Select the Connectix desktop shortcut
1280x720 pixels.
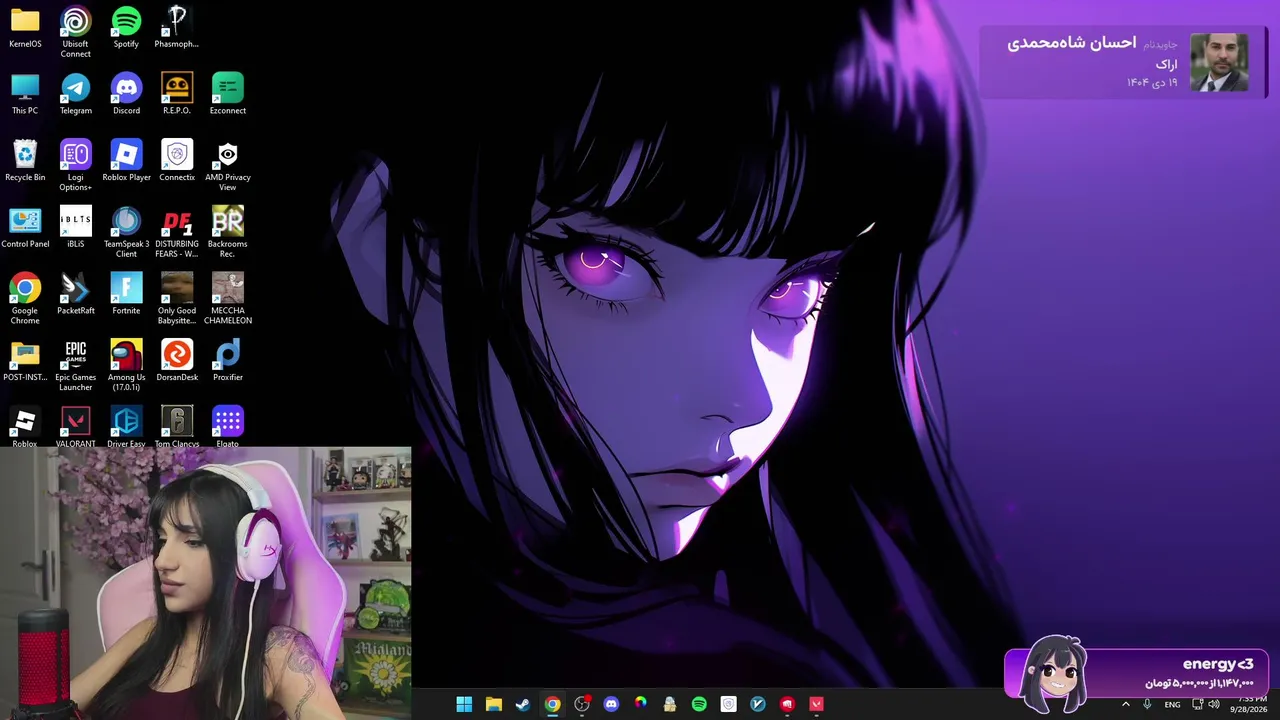(177, 161)
